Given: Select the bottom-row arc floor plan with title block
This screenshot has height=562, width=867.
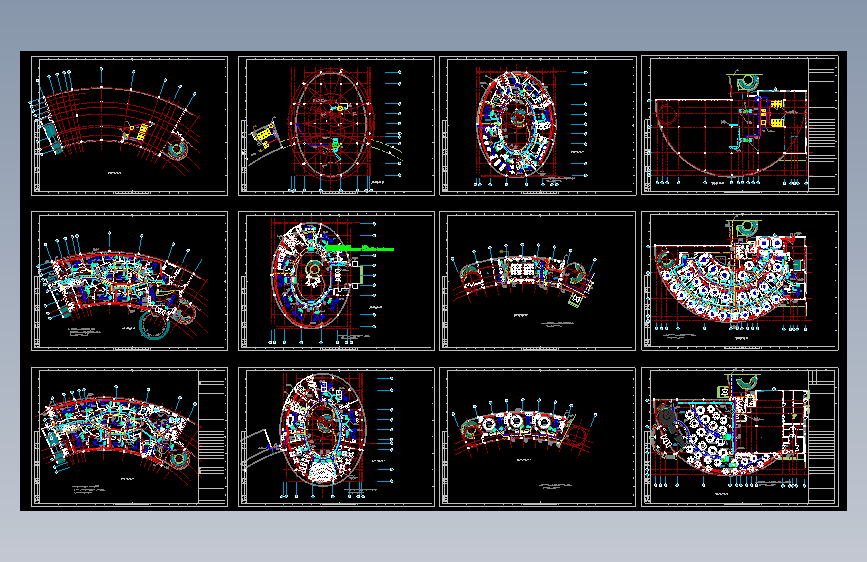Looking at the screenshot, I should click(129, 436).
